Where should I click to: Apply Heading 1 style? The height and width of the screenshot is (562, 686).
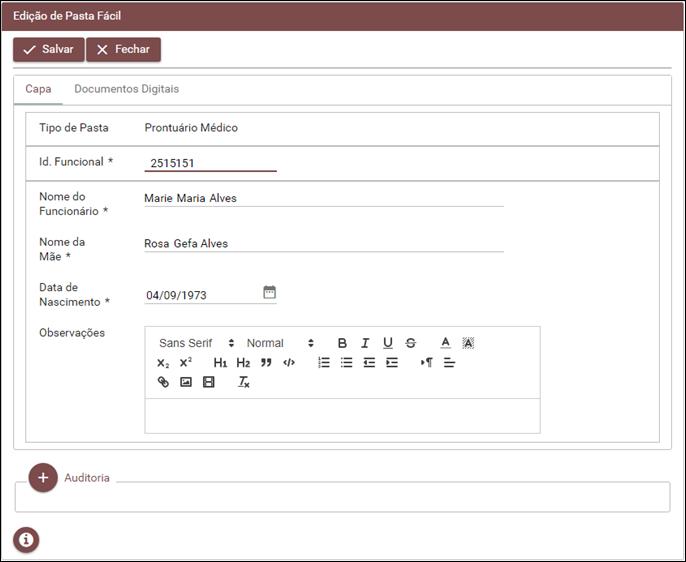pos(220,363)
